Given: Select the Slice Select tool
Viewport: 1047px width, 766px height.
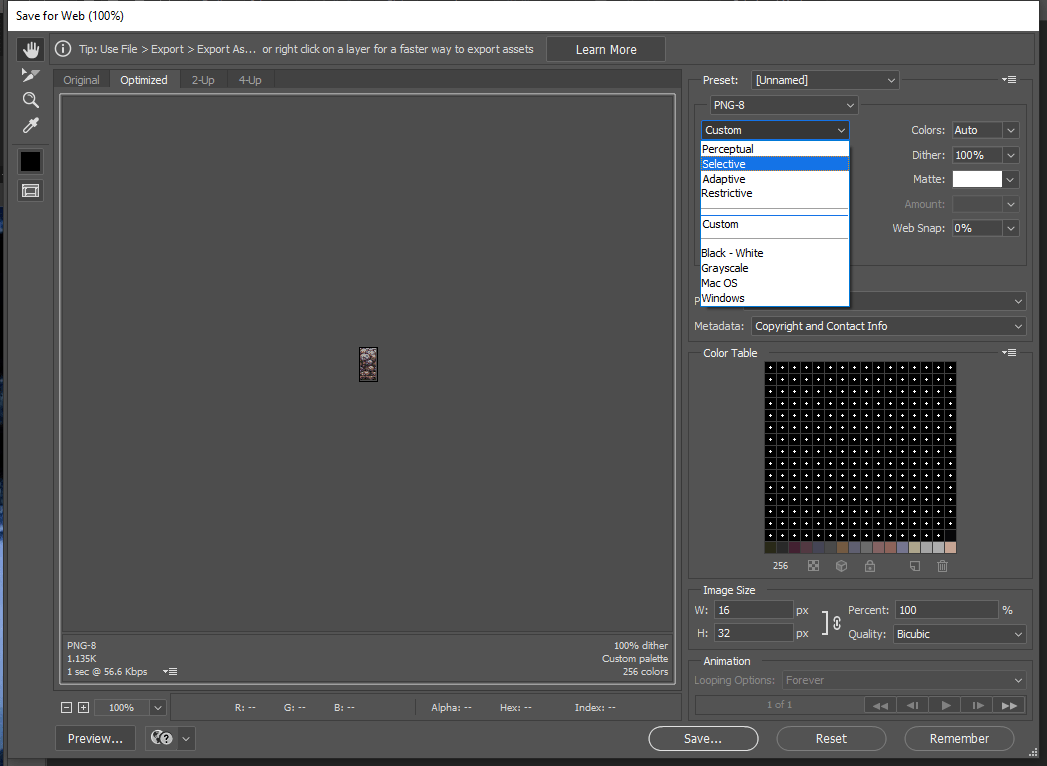Looking at the screenshot, I should click(31, 75).
